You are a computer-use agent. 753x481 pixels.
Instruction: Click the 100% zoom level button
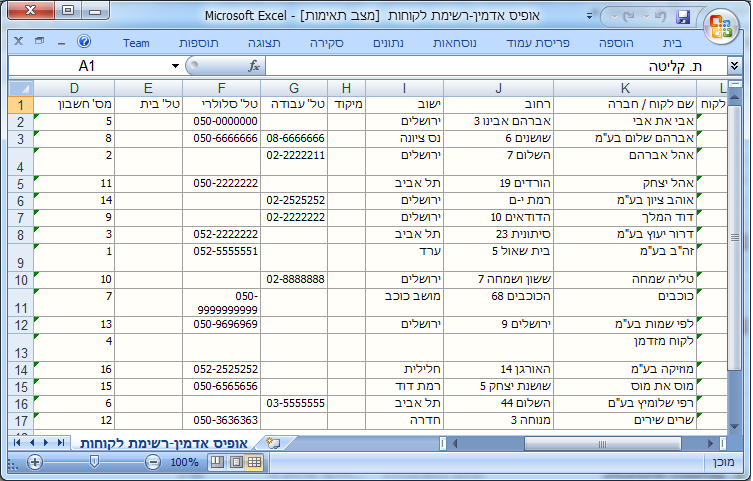point(184,463)
